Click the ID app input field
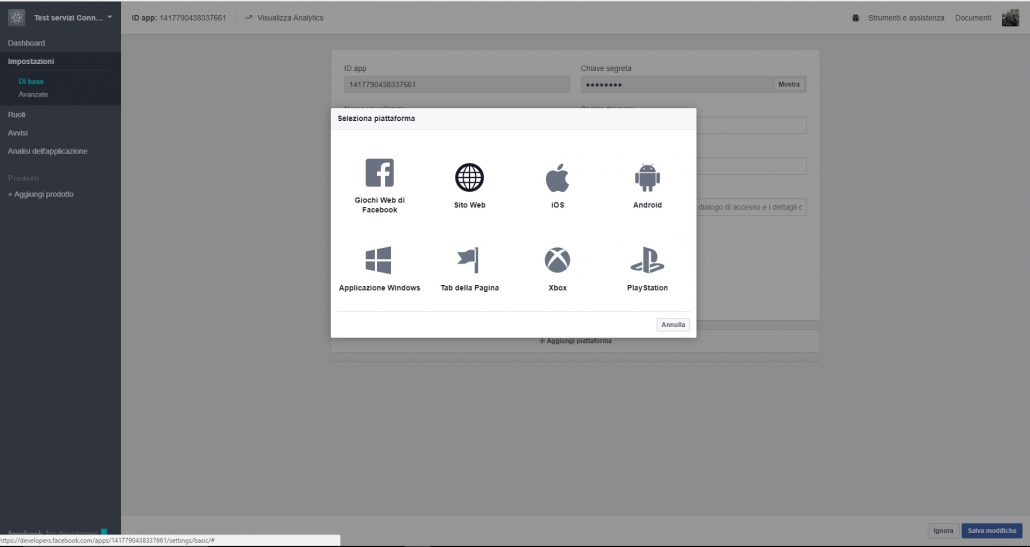The height and width of the screenshot is (547, 1030). (x=457, y=84)
